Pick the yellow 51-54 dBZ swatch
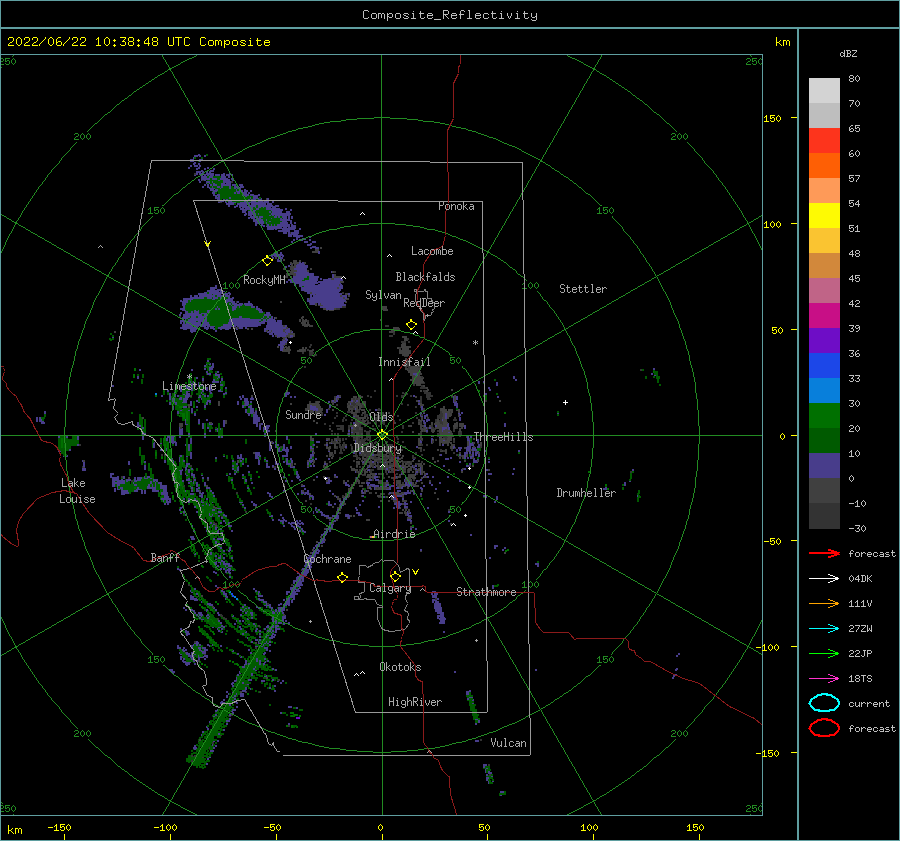 point(824,216)
